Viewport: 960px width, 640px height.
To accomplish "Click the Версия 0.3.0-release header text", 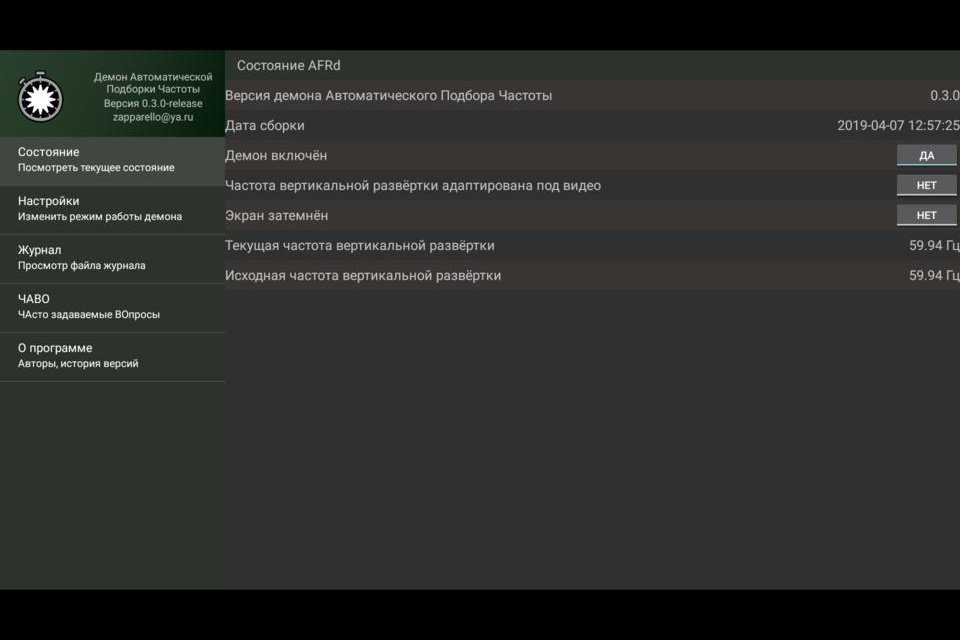I will coord(153,103).
